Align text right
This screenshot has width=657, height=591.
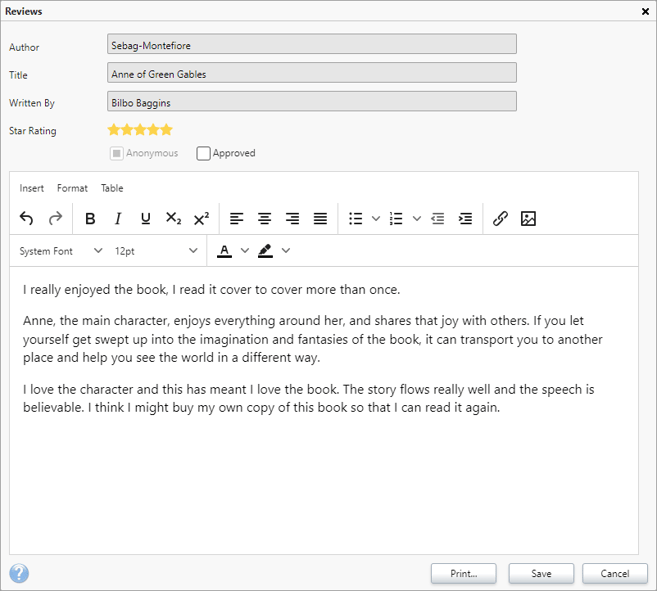(x=292, y=218)
